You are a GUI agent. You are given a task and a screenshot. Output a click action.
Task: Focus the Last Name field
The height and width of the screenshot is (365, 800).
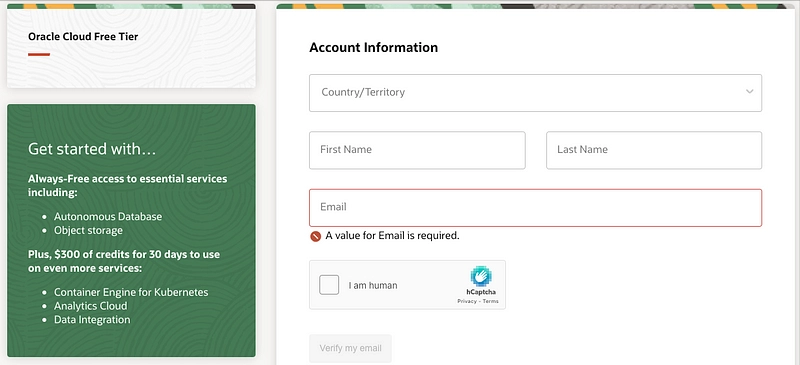point(654,150)
